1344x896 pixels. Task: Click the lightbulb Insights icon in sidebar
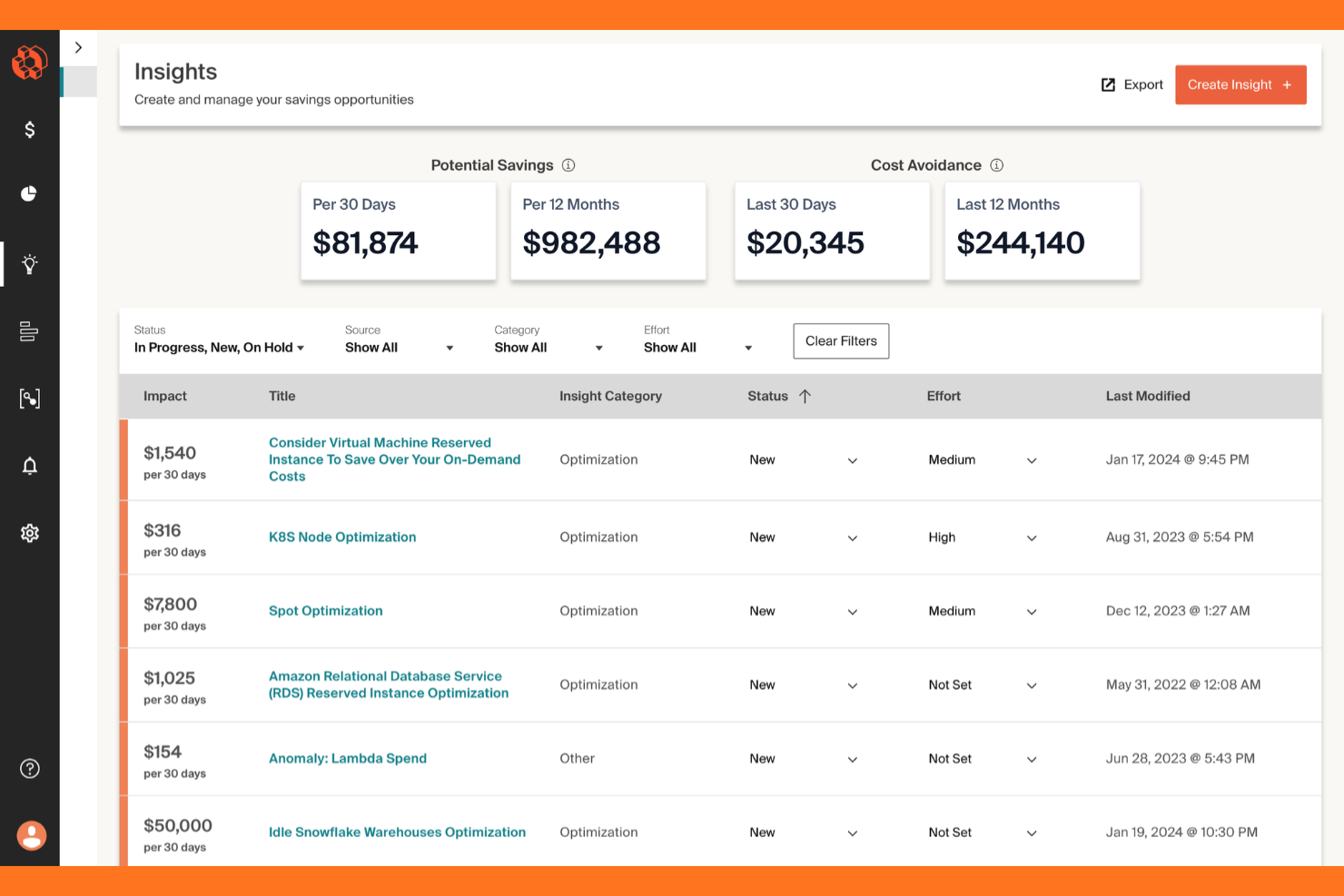click(30, 263)
